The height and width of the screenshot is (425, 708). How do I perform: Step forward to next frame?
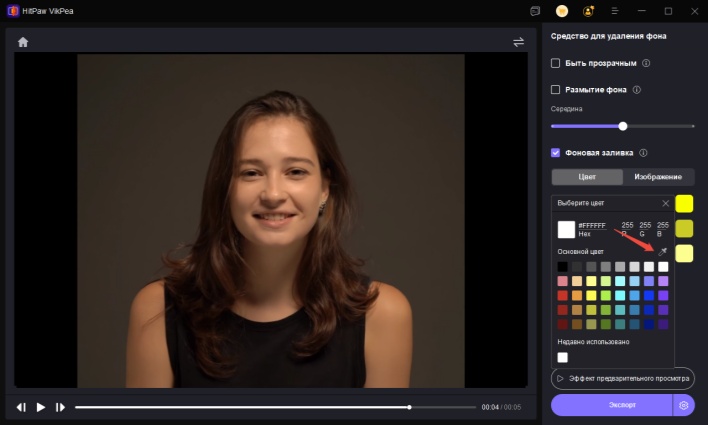60,407
